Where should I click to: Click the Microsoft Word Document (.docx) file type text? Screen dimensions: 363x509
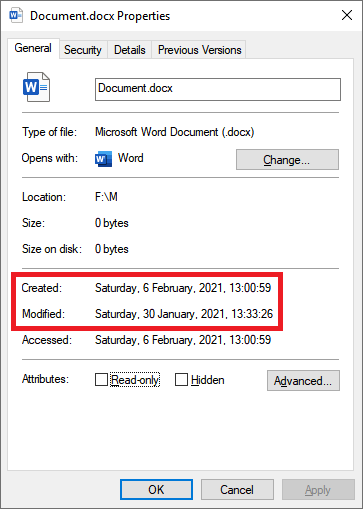175,132
